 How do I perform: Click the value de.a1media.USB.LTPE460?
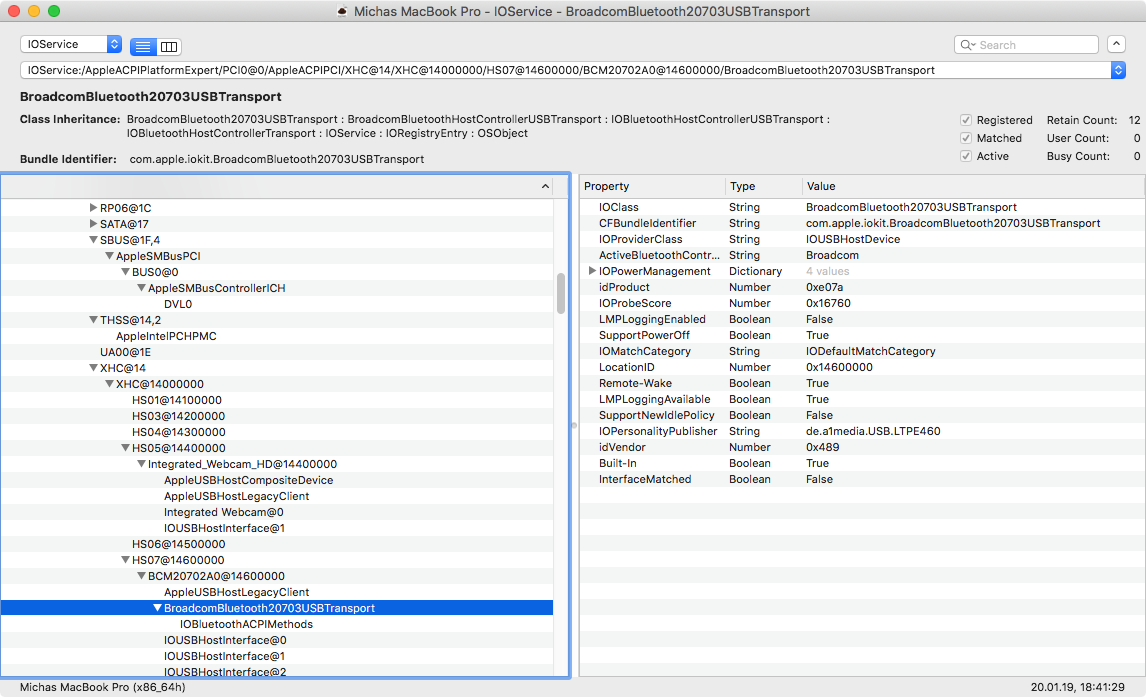(x=873, y=431)
